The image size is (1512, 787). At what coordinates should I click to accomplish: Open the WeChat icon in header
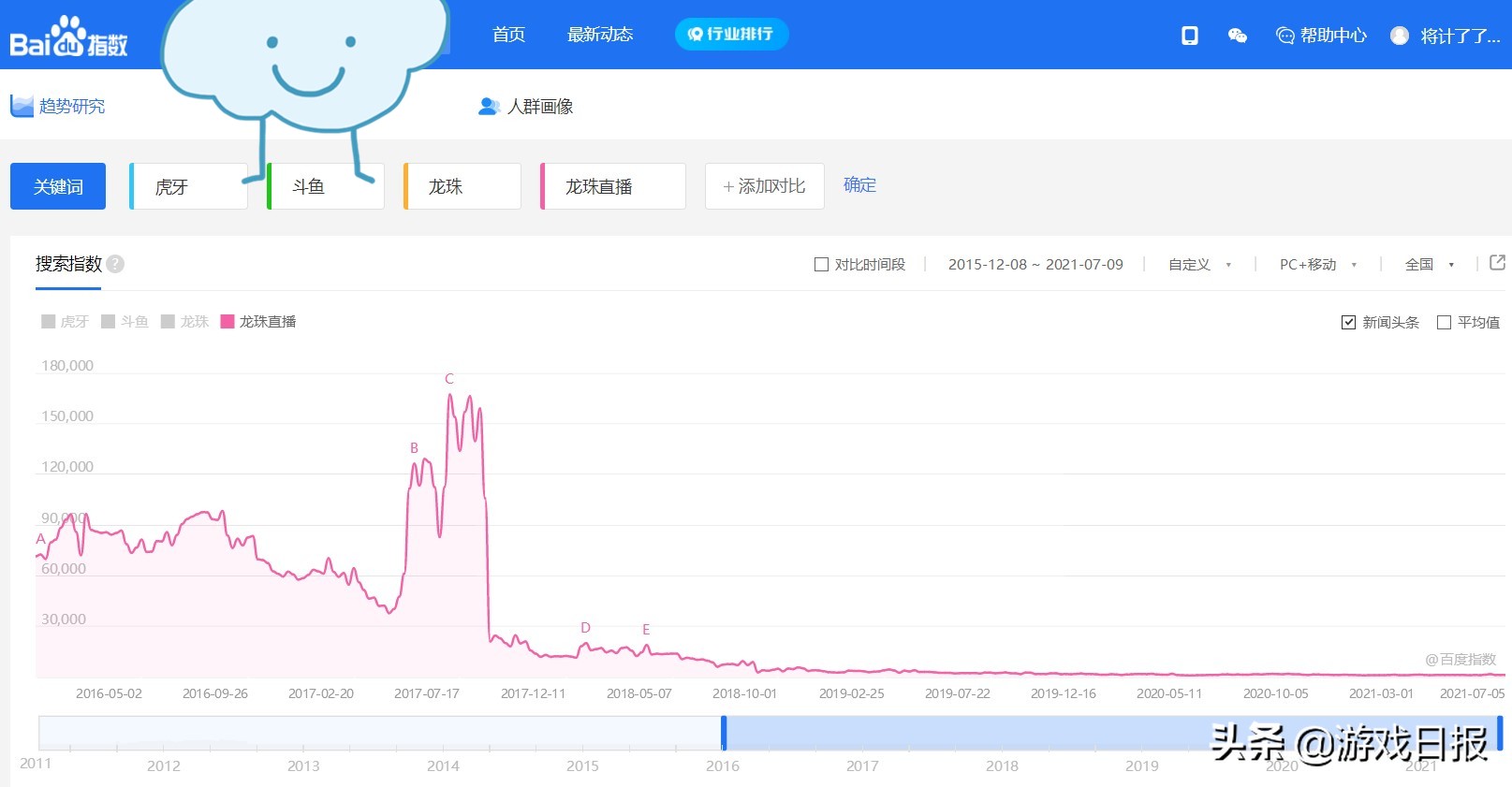[1238, 36]
